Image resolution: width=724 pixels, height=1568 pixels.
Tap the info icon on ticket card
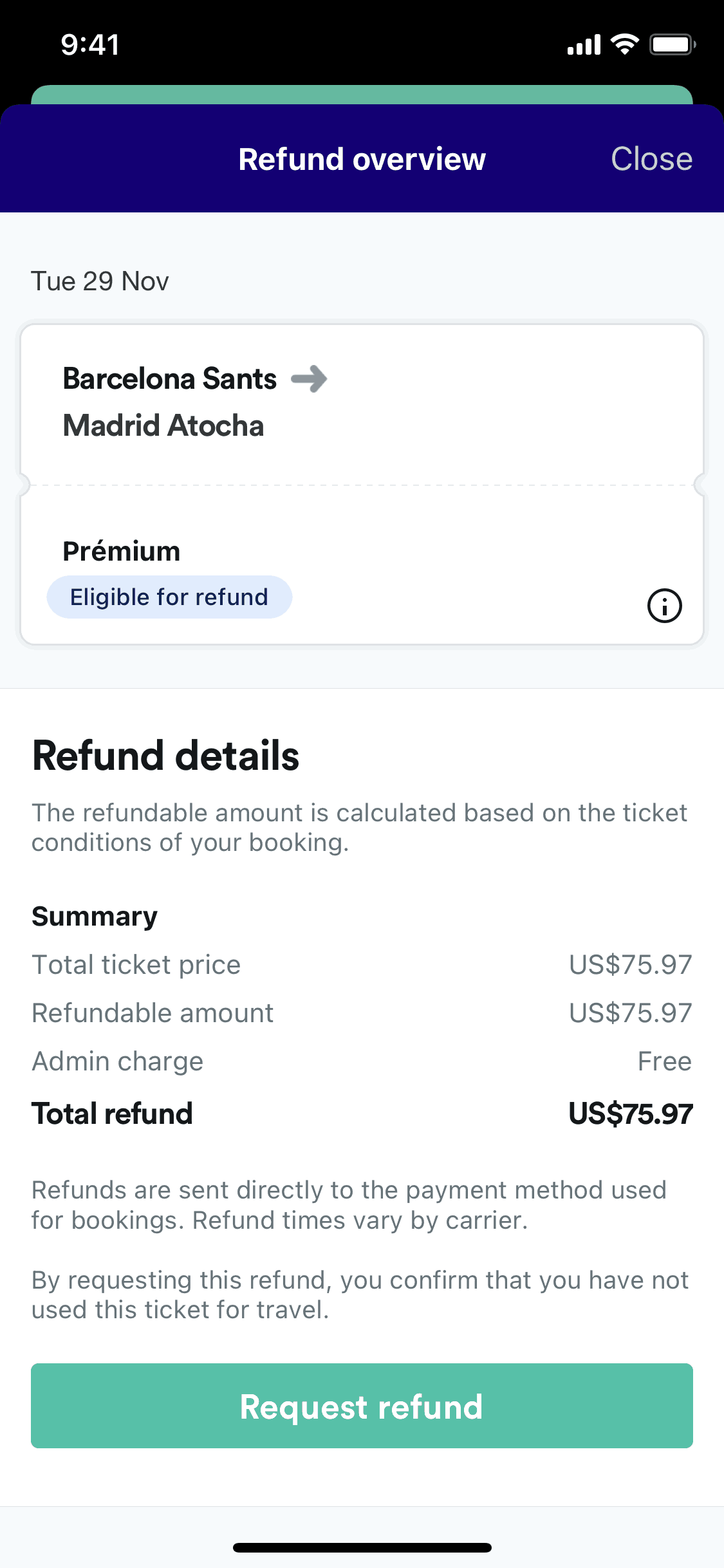click(664, 606)
